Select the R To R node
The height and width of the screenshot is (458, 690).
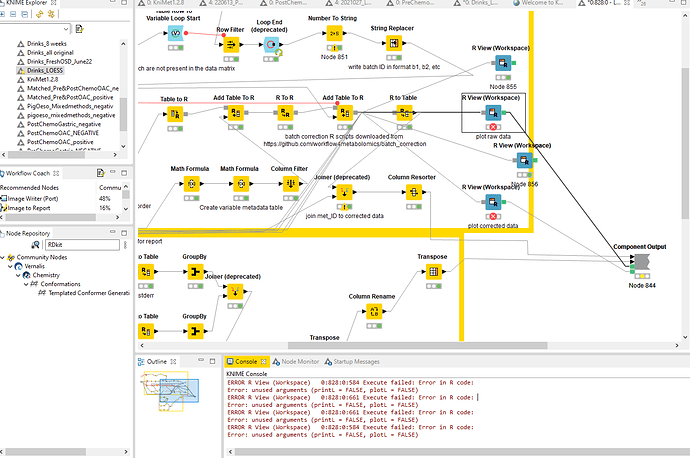click(x=285, y=113)
